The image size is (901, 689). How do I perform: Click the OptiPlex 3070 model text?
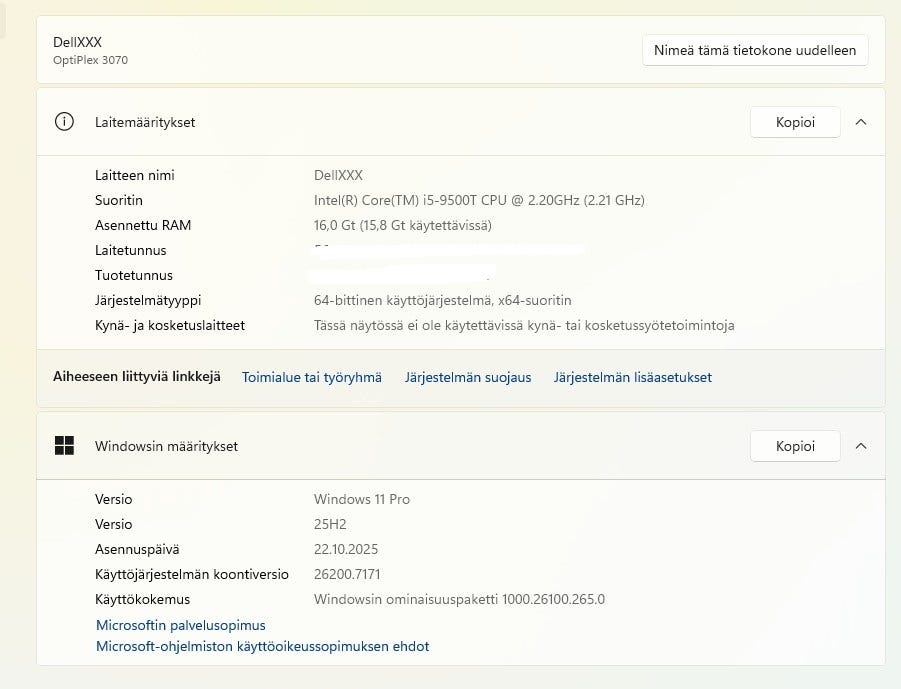90,60
